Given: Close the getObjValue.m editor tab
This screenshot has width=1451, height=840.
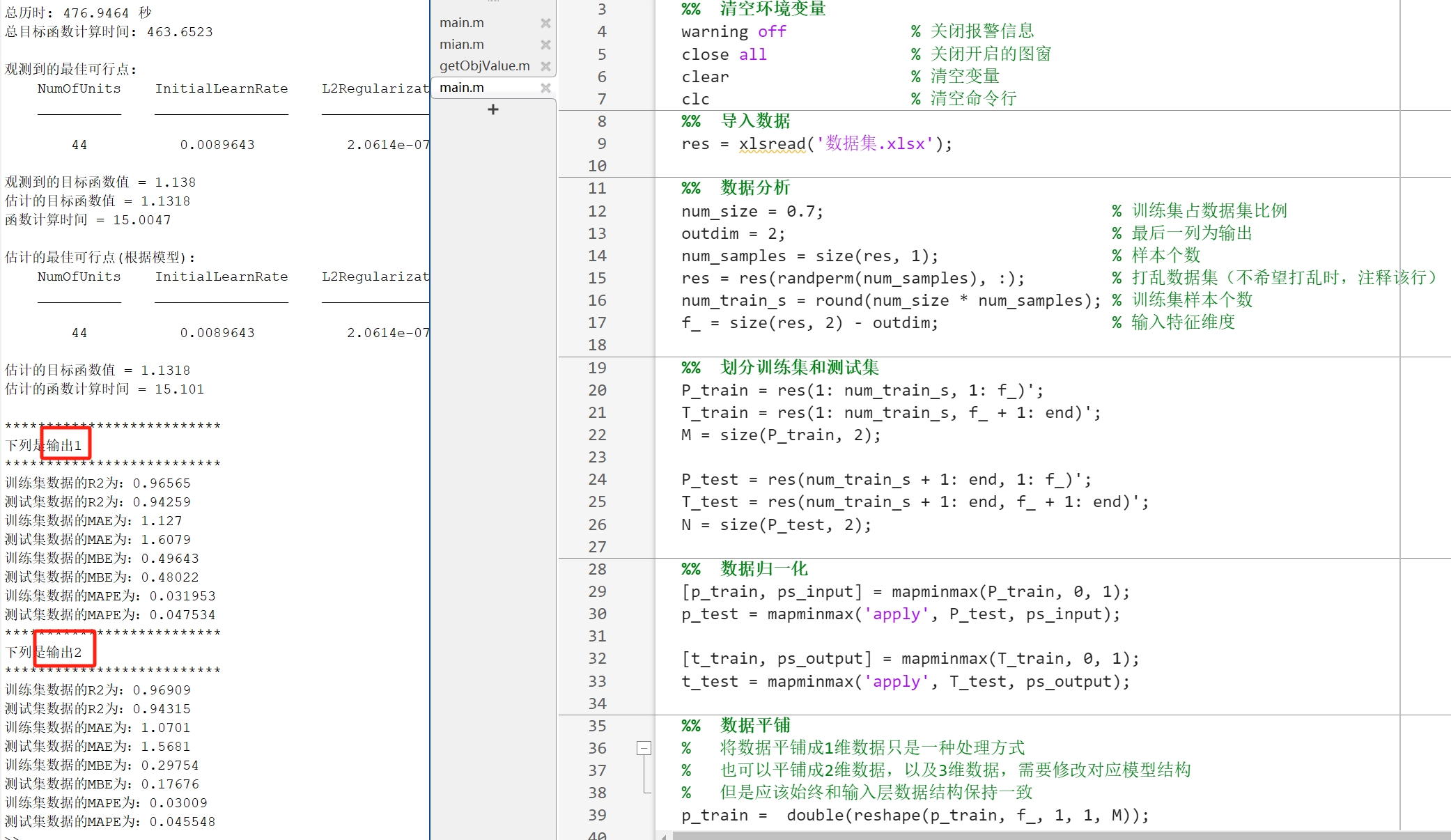Looking at the screenshot, I should pyautogui.click(x=545, y=66).
